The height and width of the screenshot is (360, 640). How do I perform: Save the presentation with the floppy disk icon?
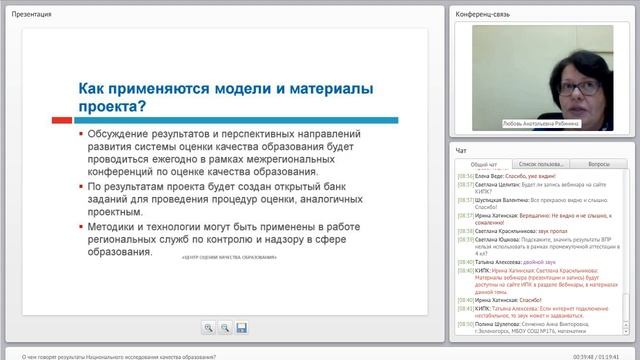coord(242,328)
